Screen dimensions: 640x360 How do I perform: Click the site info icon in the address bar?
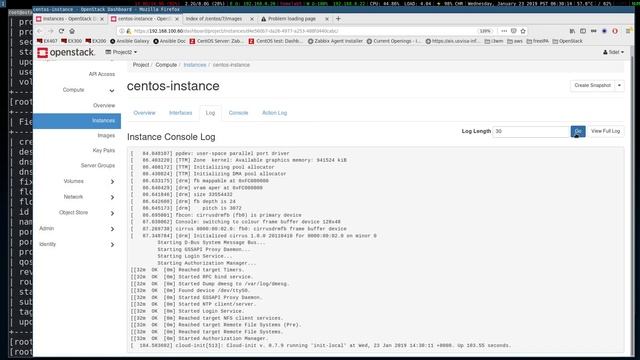point(122,31)
